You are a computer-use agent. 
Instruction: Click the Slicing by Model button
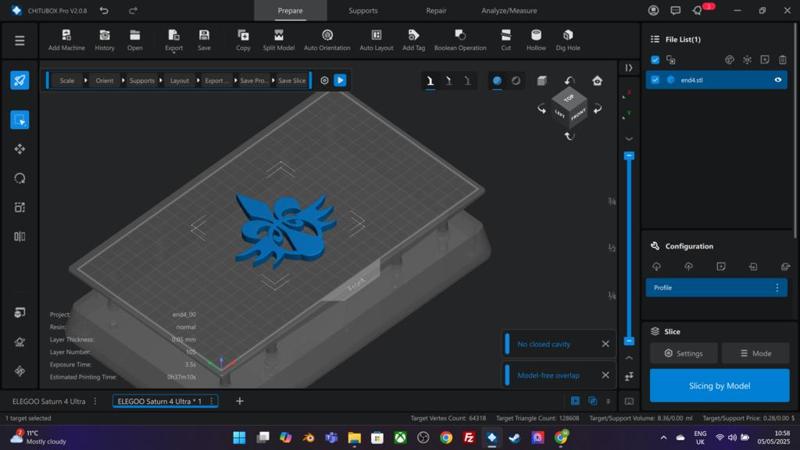coord(719,386)
